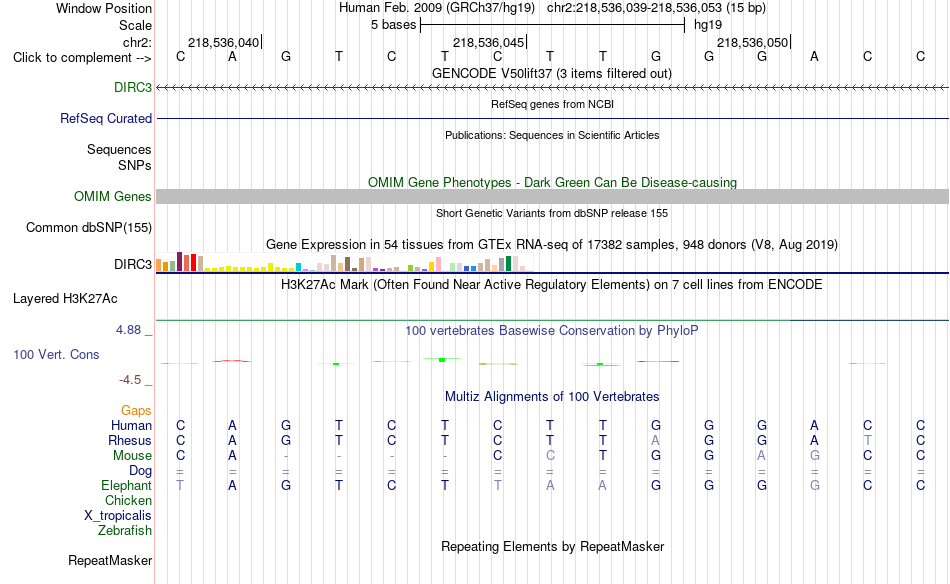Select the Dog species row label
The image size is (950, 584).
pyautogui.click(x=140, y=470)
